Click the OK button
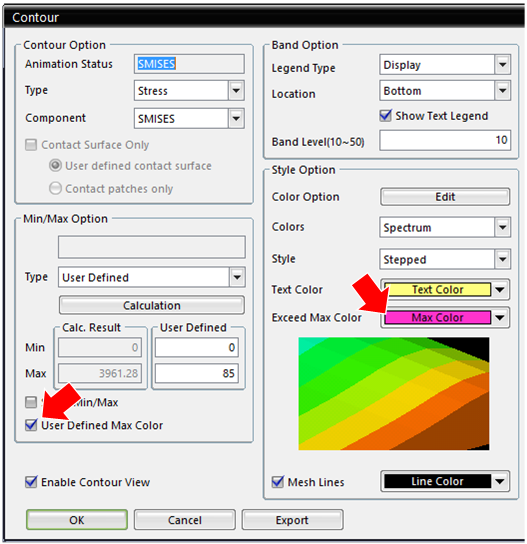The image size is (527, 544). [x=77, y=520]
